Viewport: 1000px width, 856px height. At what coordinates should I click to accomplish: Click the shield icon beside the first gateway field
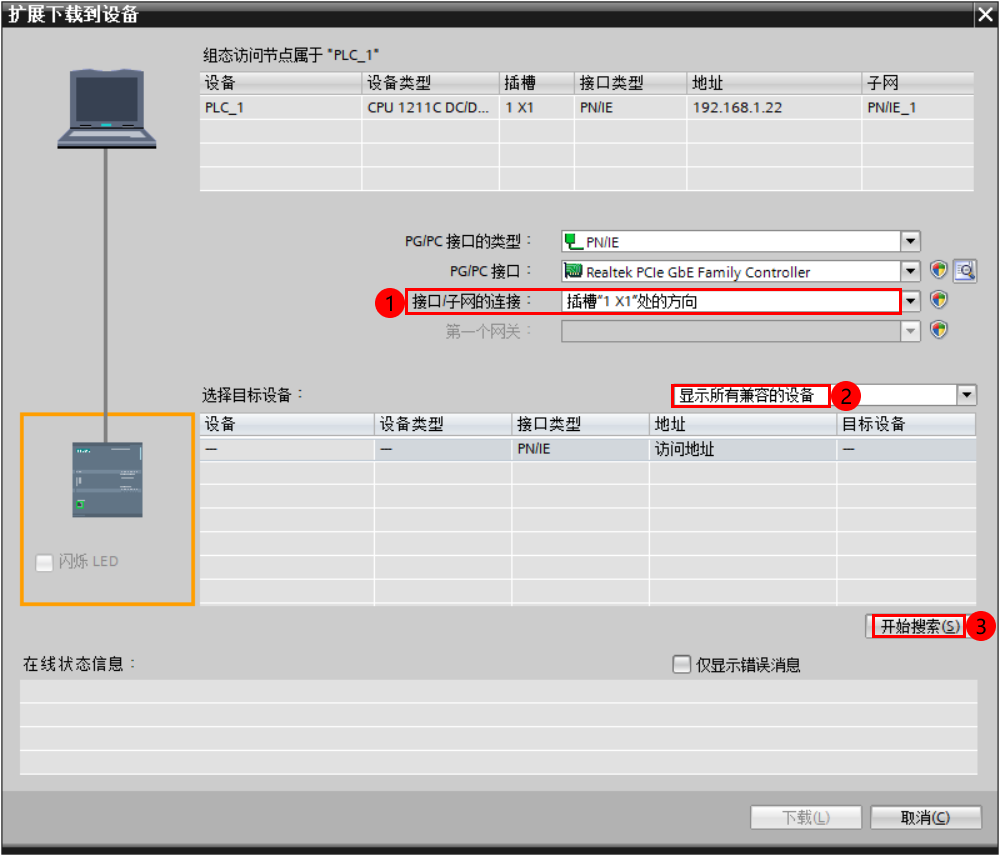point(938,330)
